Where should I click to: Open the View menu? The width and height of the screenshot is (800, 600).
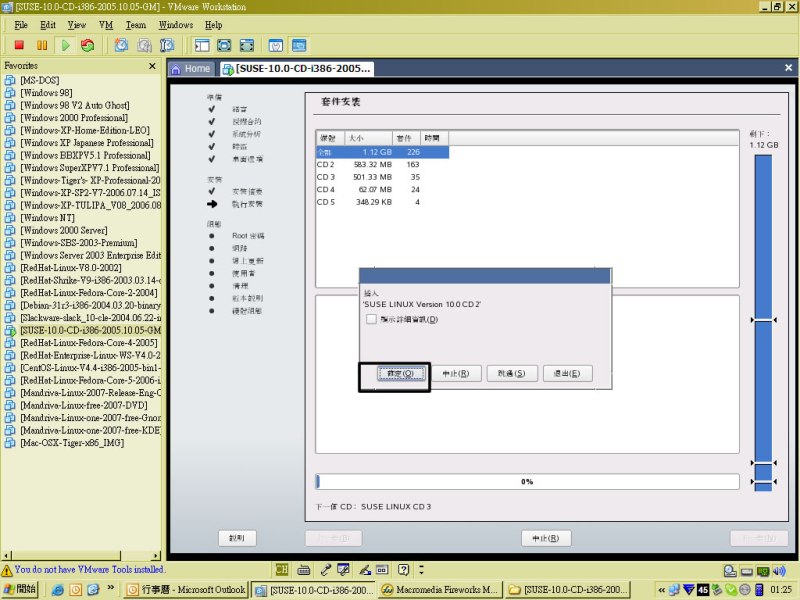pos(77,25)
